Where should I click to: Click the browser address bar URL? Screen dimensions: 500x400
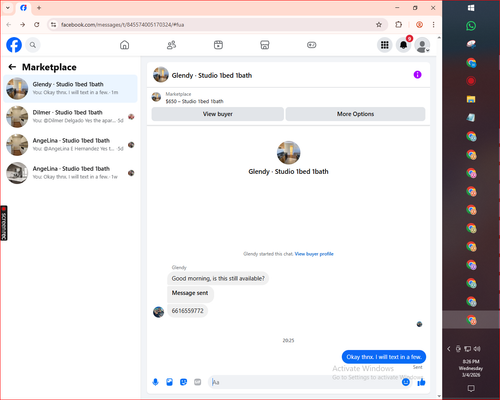122,25
